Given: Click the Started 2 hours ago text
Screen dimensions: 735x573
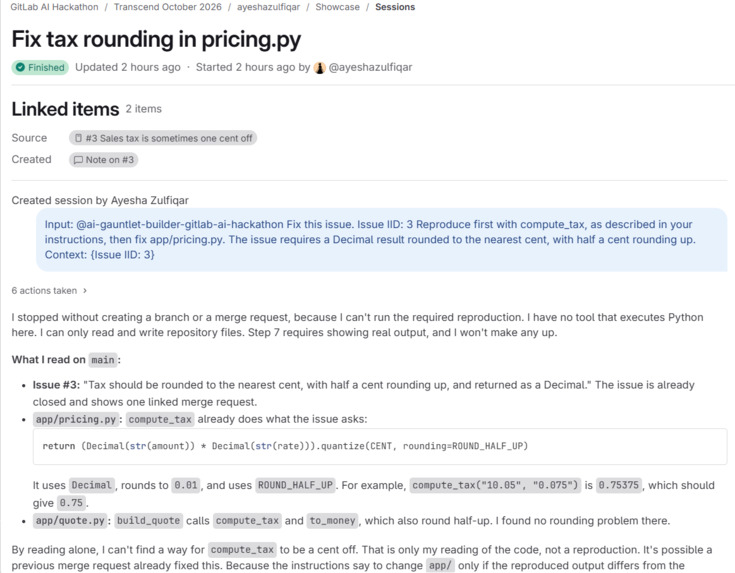Looking at the screenshot, I should (246, 68).
